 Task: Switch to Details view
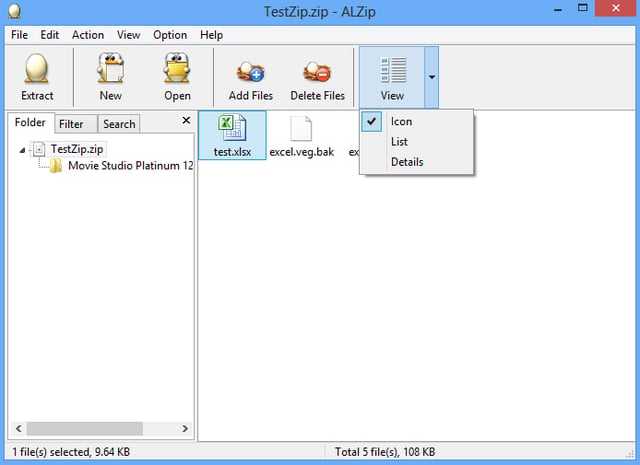pyautogui.click(x=416, y=162)
